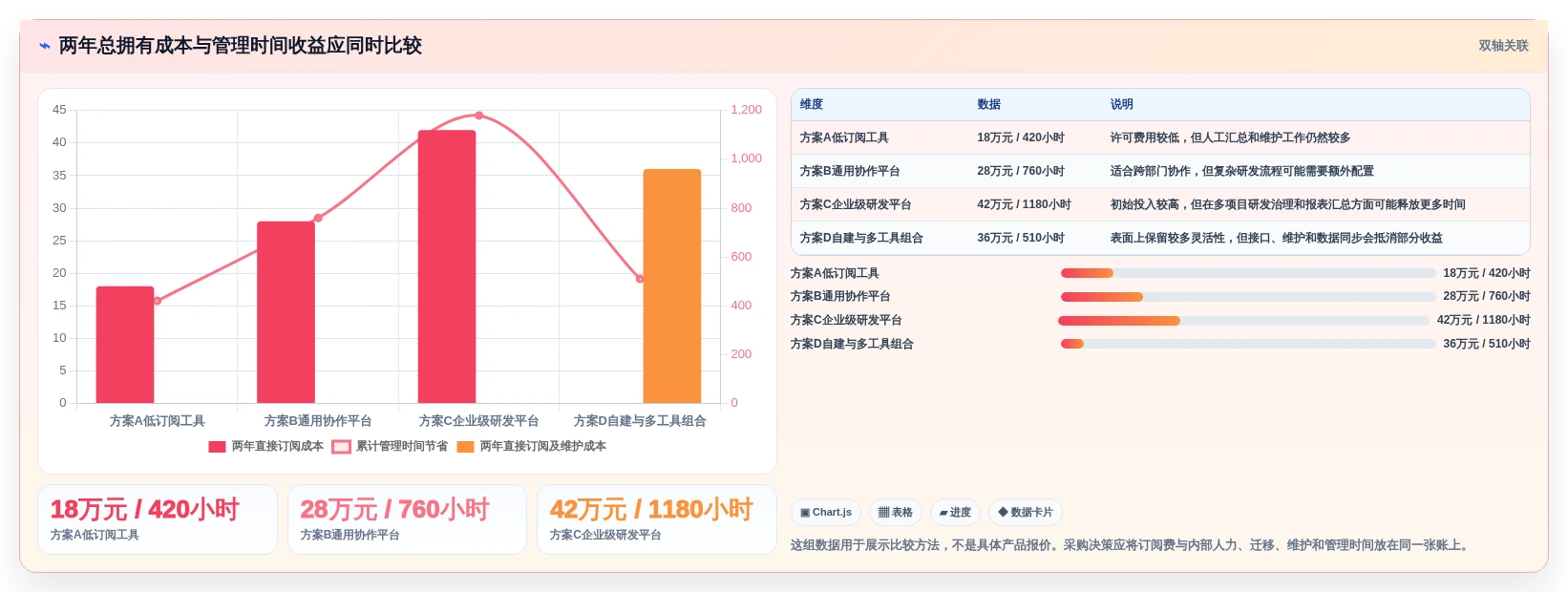Toggle the 两年直接订阅成本 legend item

tap(265, 446)
